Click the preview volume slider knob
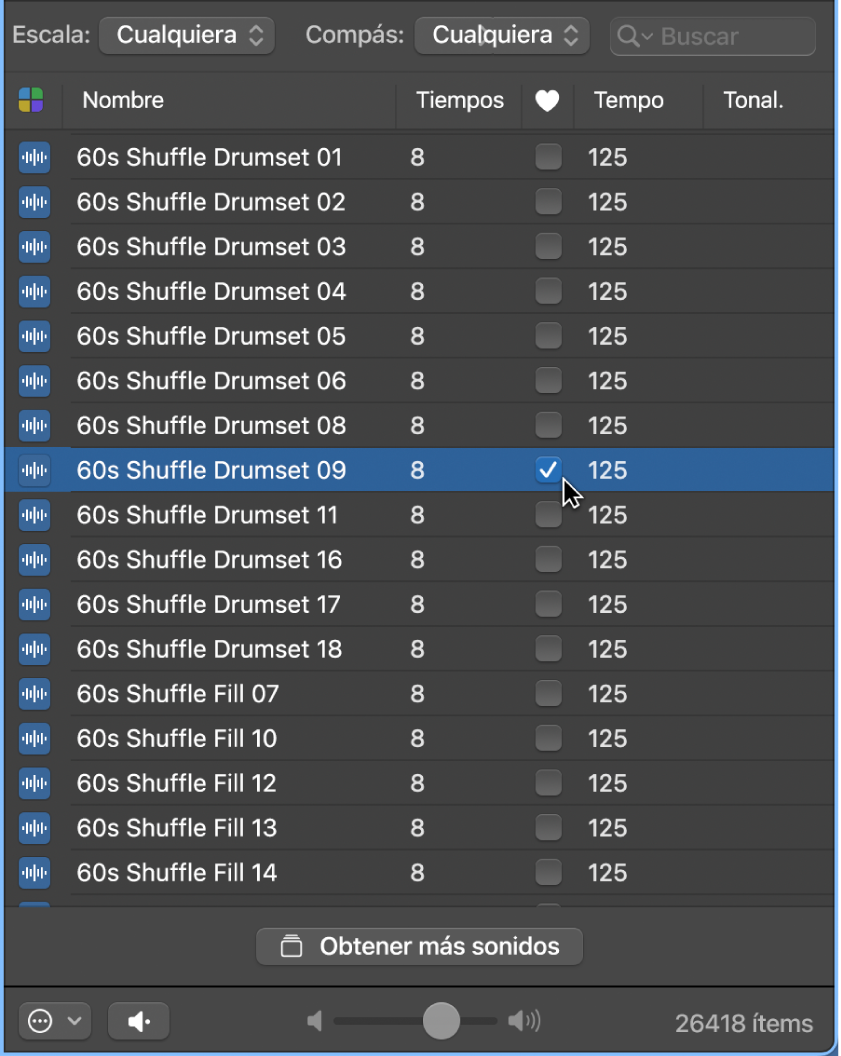 pyautogui.click(x=441, y=1021)
